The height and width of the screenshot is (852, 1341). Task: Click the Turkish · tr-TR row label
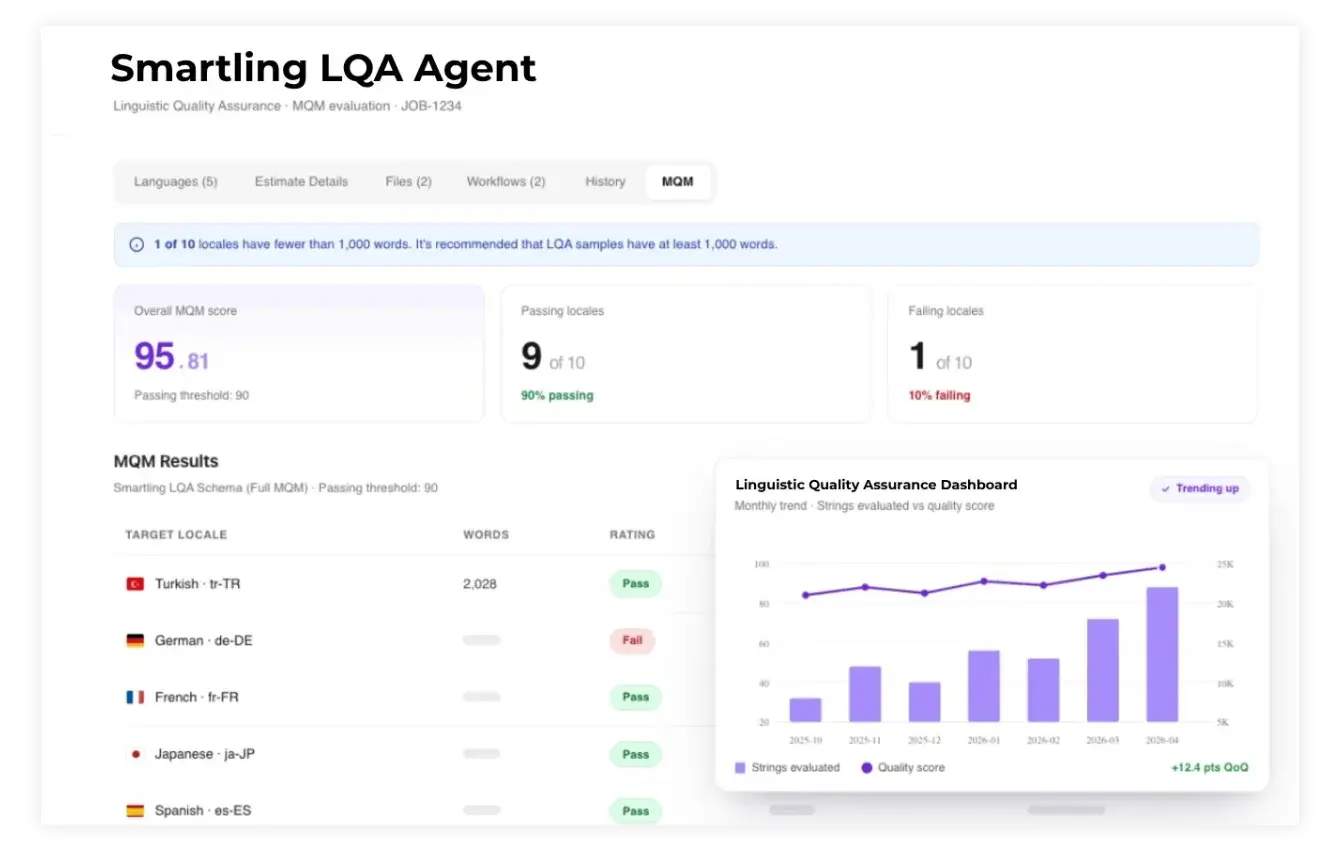click(197, 584)
